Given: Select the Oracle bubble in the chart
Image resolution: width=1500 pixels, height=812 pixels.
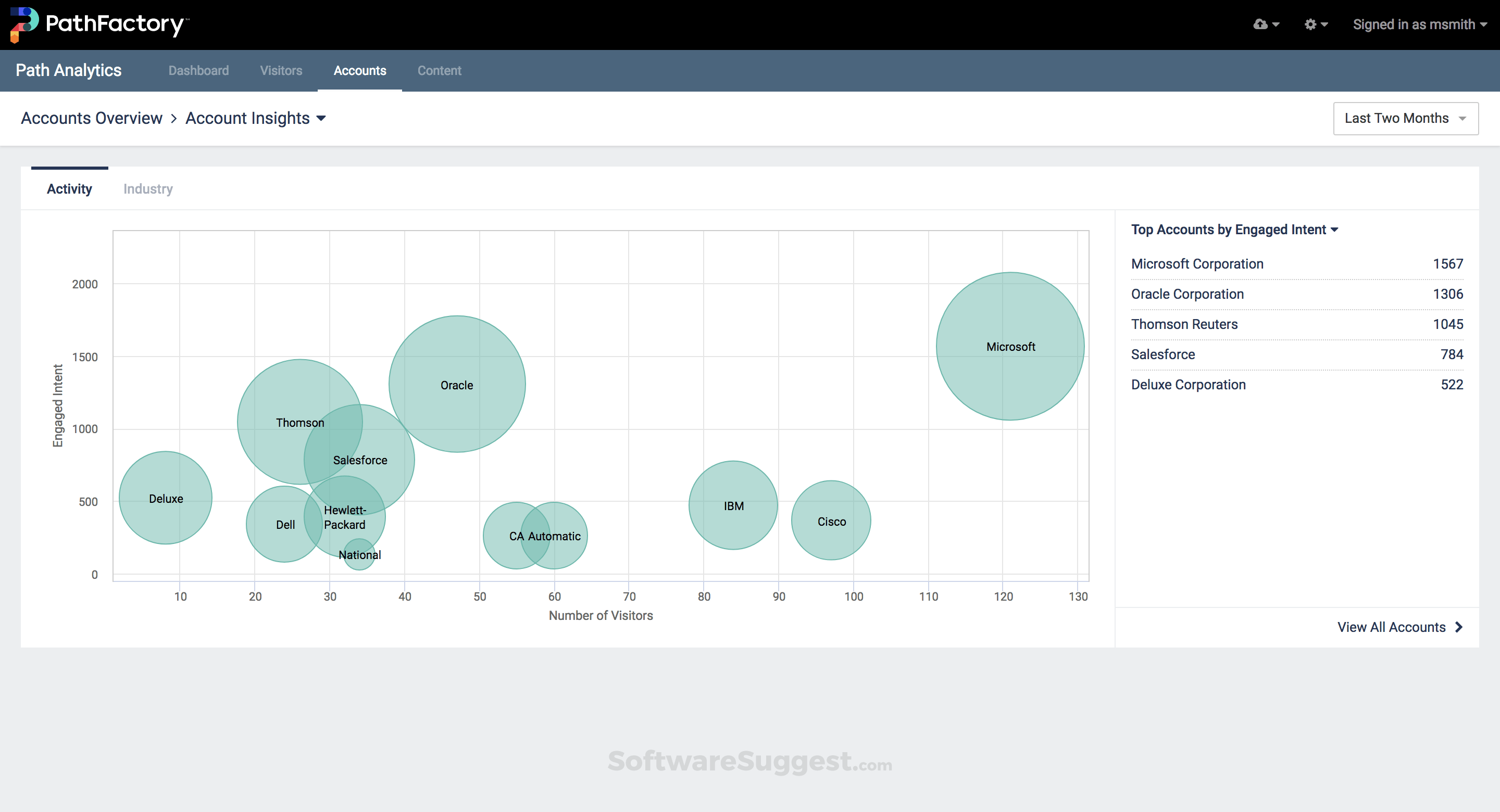Looking at the screenshot, I should (x=457, y=385).
